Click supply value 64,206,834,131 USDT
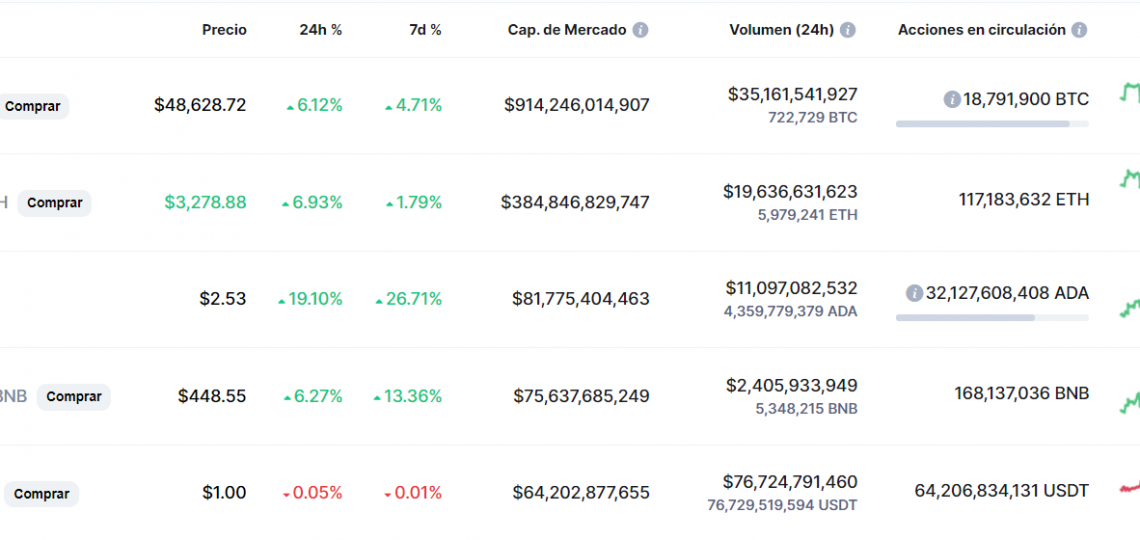Viewport: 1140px width, 540px height. click(x=1002, y=491)
